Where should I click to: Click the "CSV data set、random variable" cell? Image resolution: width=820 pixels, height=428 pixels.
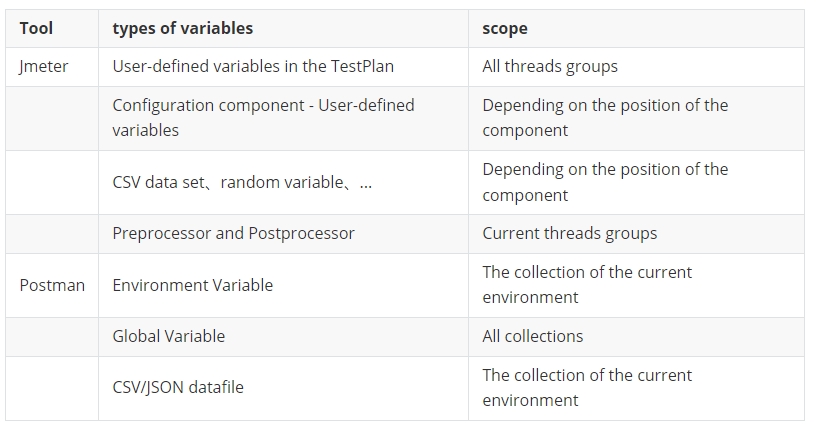(242, 182)
